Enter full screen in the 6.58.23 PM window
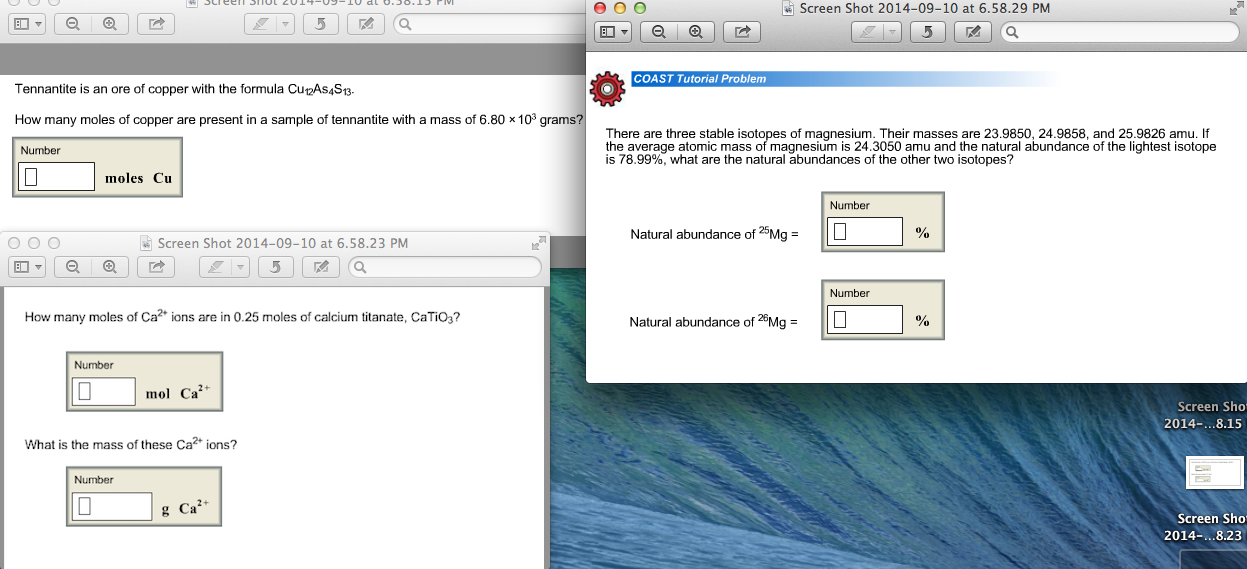The height and width of the screenshot is (569, 1247). tap(540, 242)
